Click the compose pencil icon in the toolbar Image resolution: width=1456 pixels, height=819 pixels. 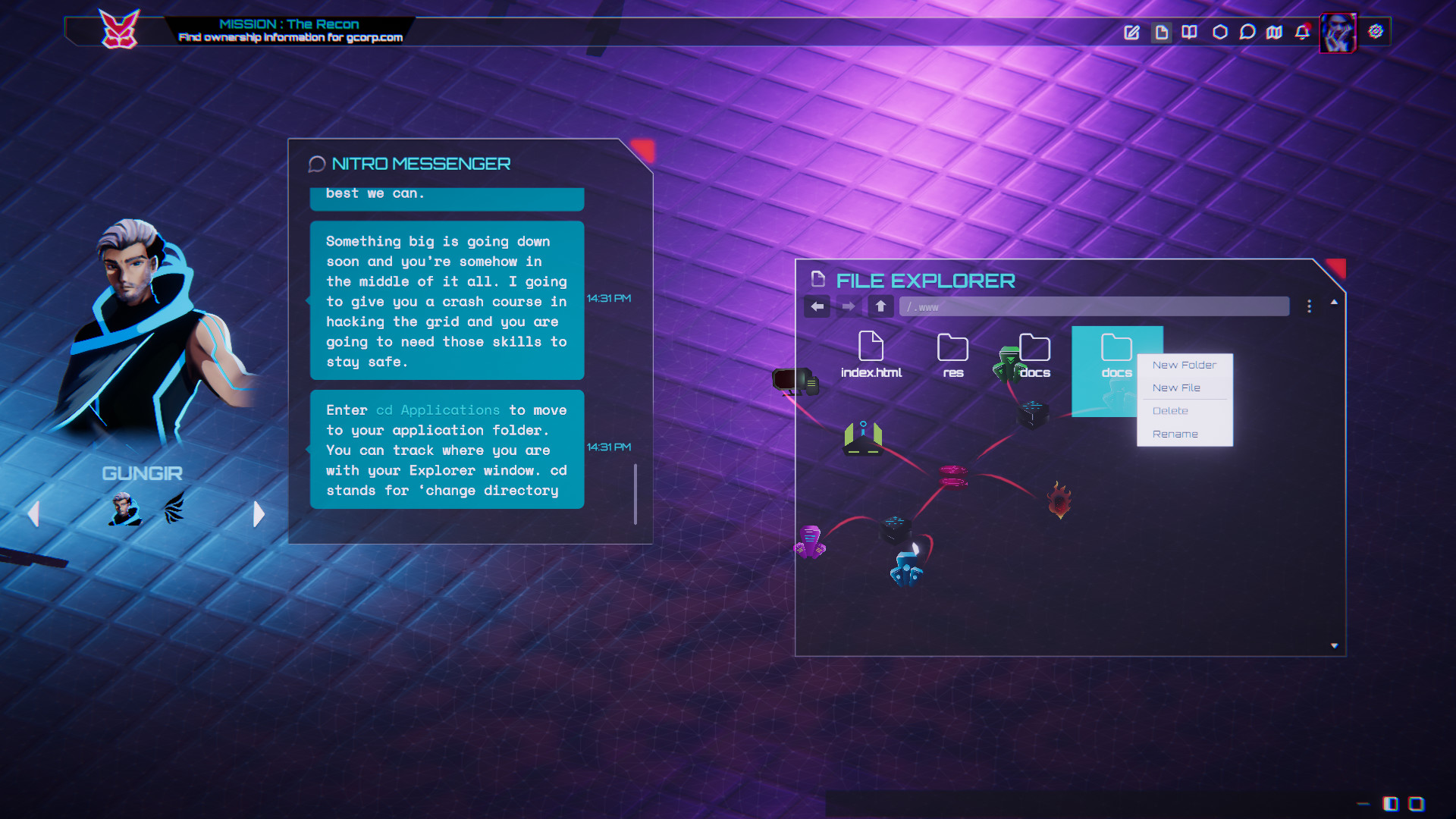1132,33
